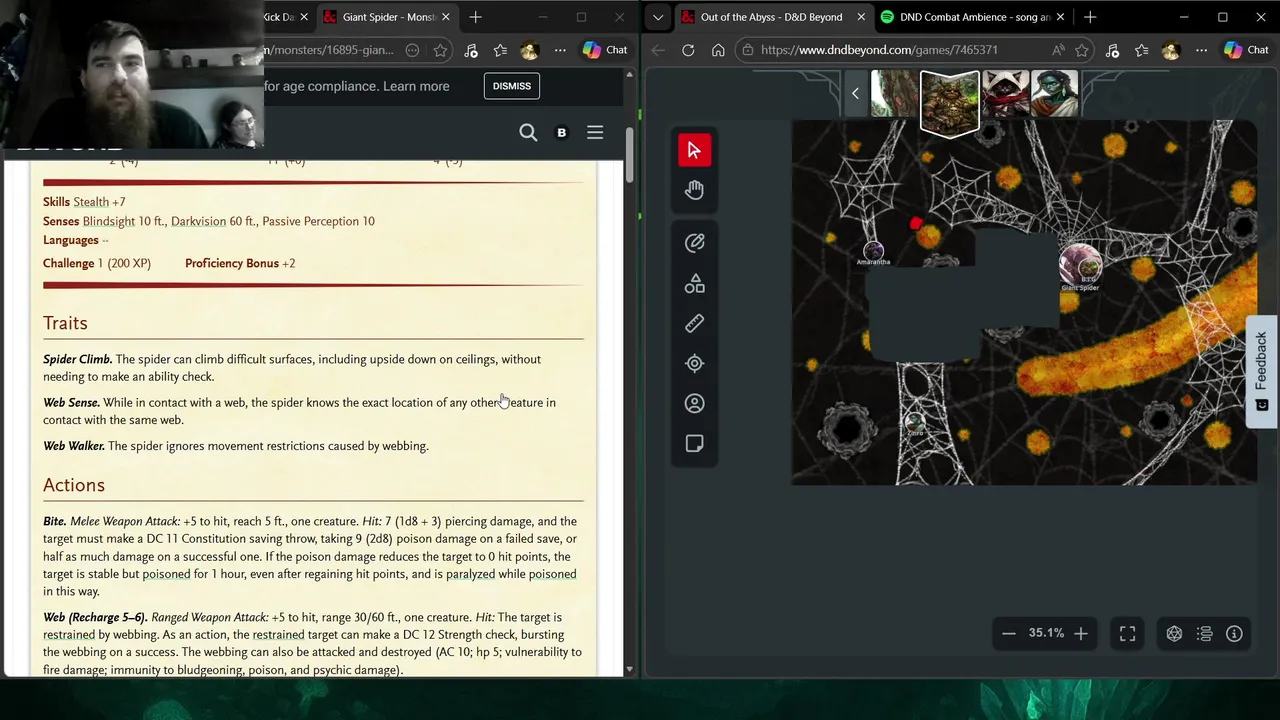Open new tab in right browser window
The width and height of the screenshot is (1280, 720).
pyautogui.click(x=1090, y=17)
